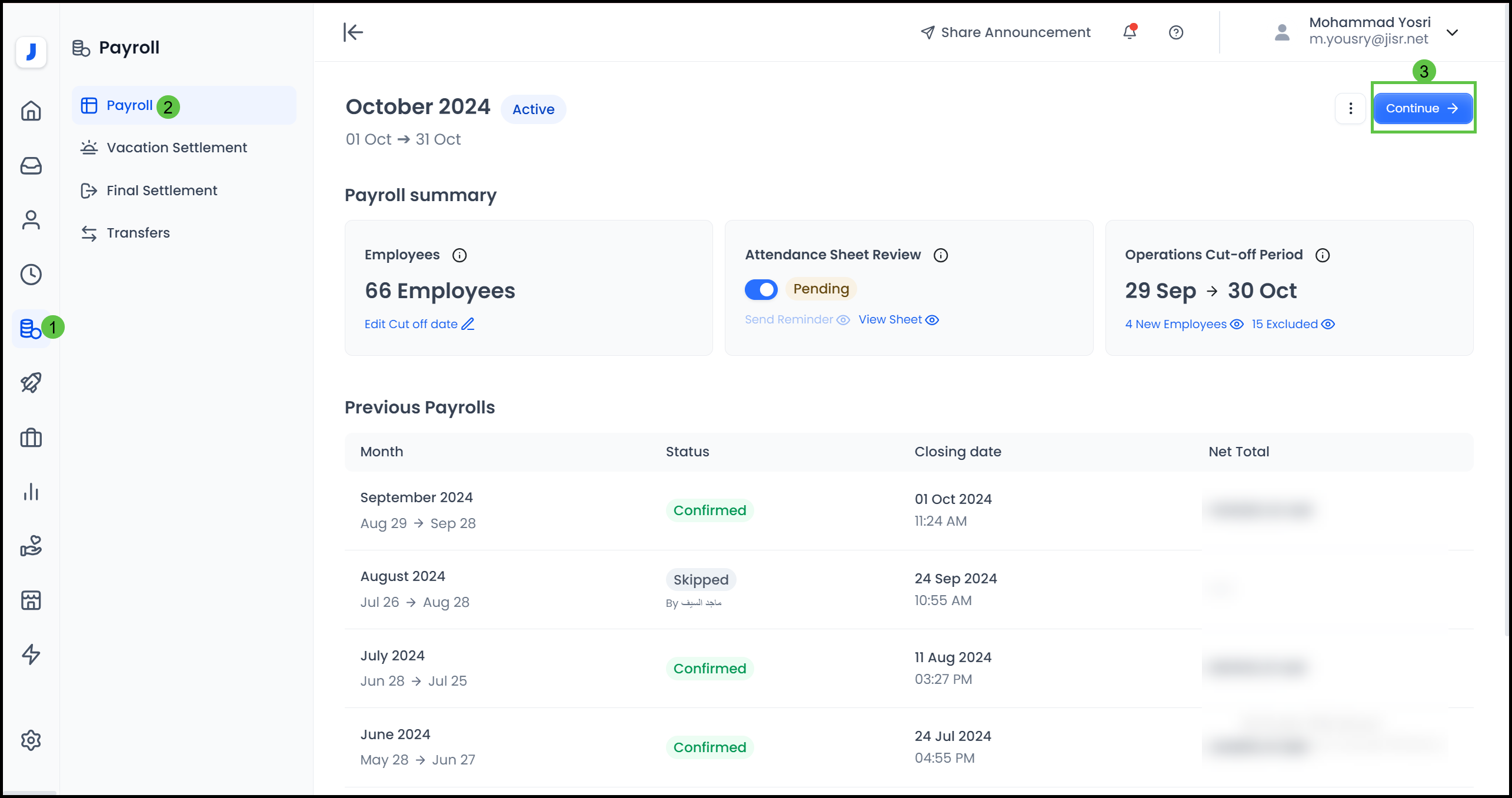Open the user profile dropdown for Mohammad Yosri

[1452, 32]
